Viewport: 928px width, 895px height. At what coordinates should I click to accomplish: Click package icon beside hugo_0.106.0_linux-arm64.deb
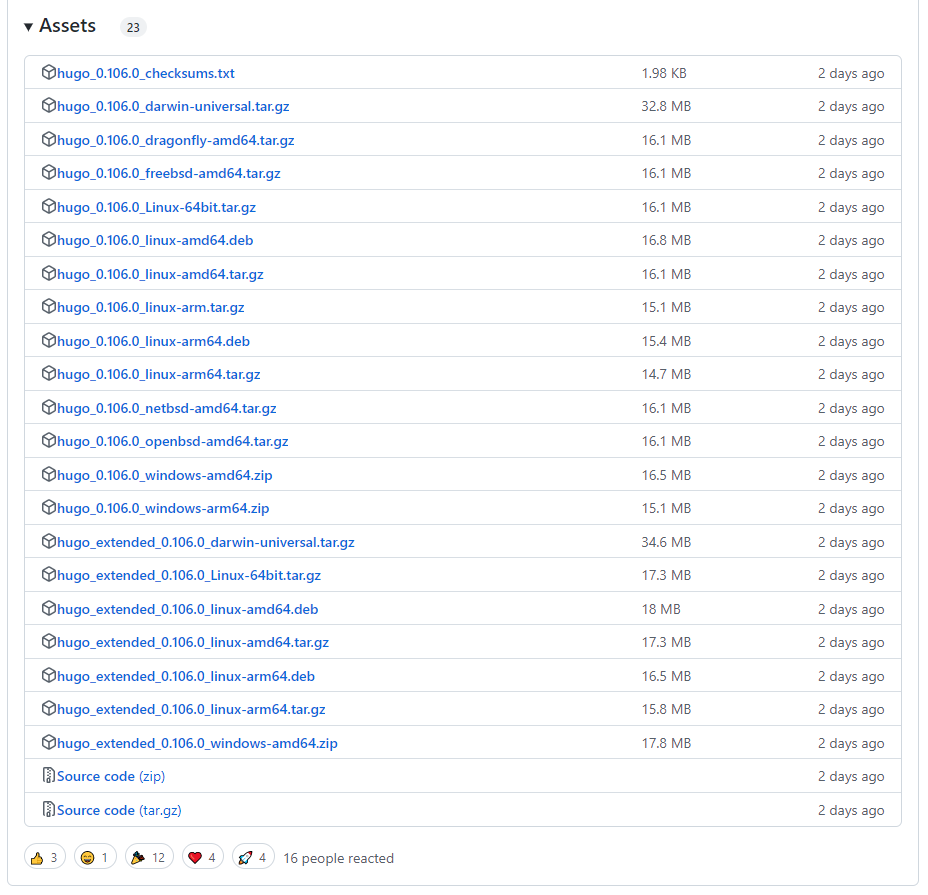(x=49, y=340)
